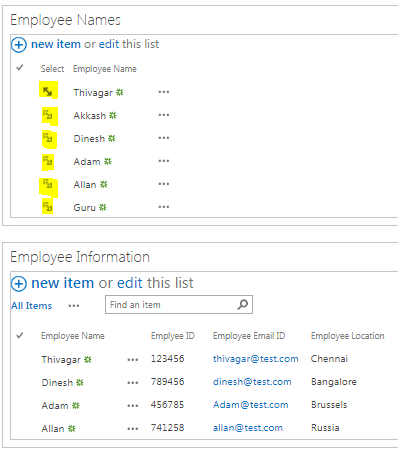This screenshot has width=398, height=474.
Task: Open email link Adam@test.com
Action: tap(250, 405)
